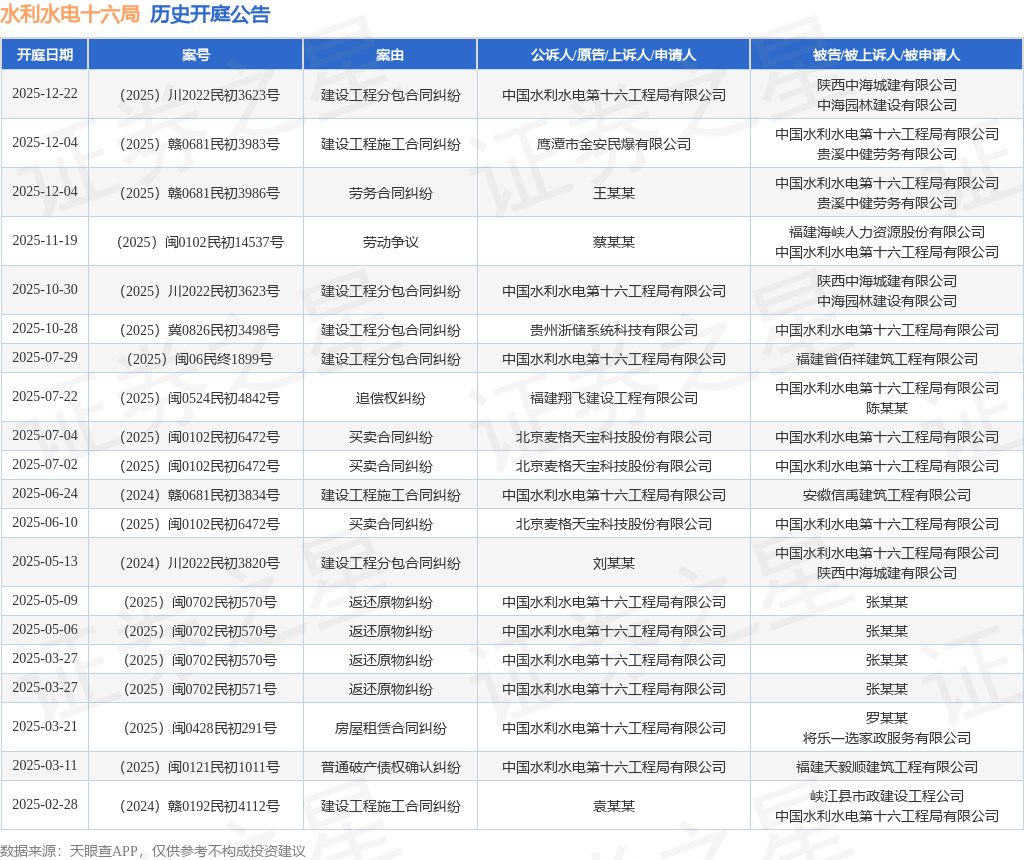Click the 追偿权纠纷 cause cell
This screenshot has width=1024, height=860.
[x=391, y=398]
